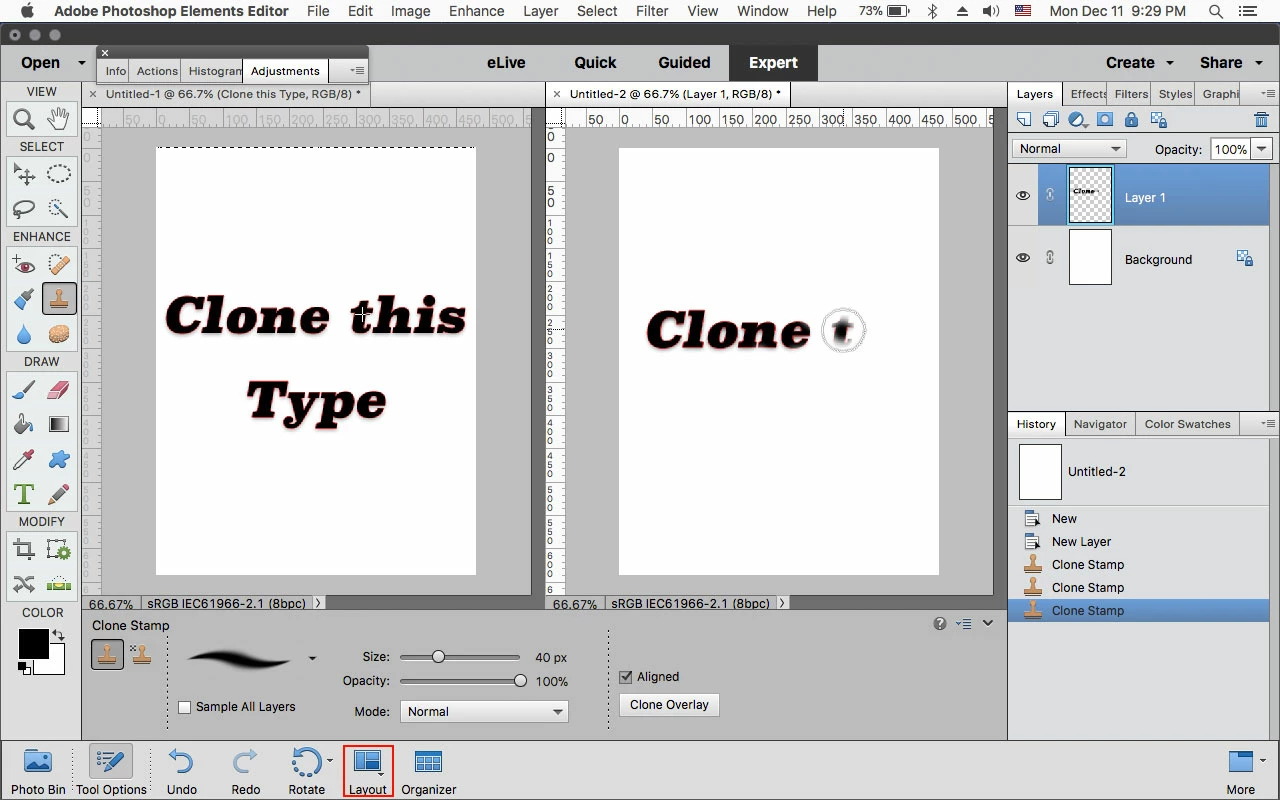Image resolution: width=1280 pixels, height=800 pixels.
Task: Select the Sponge tool
Action: (59, 333)
